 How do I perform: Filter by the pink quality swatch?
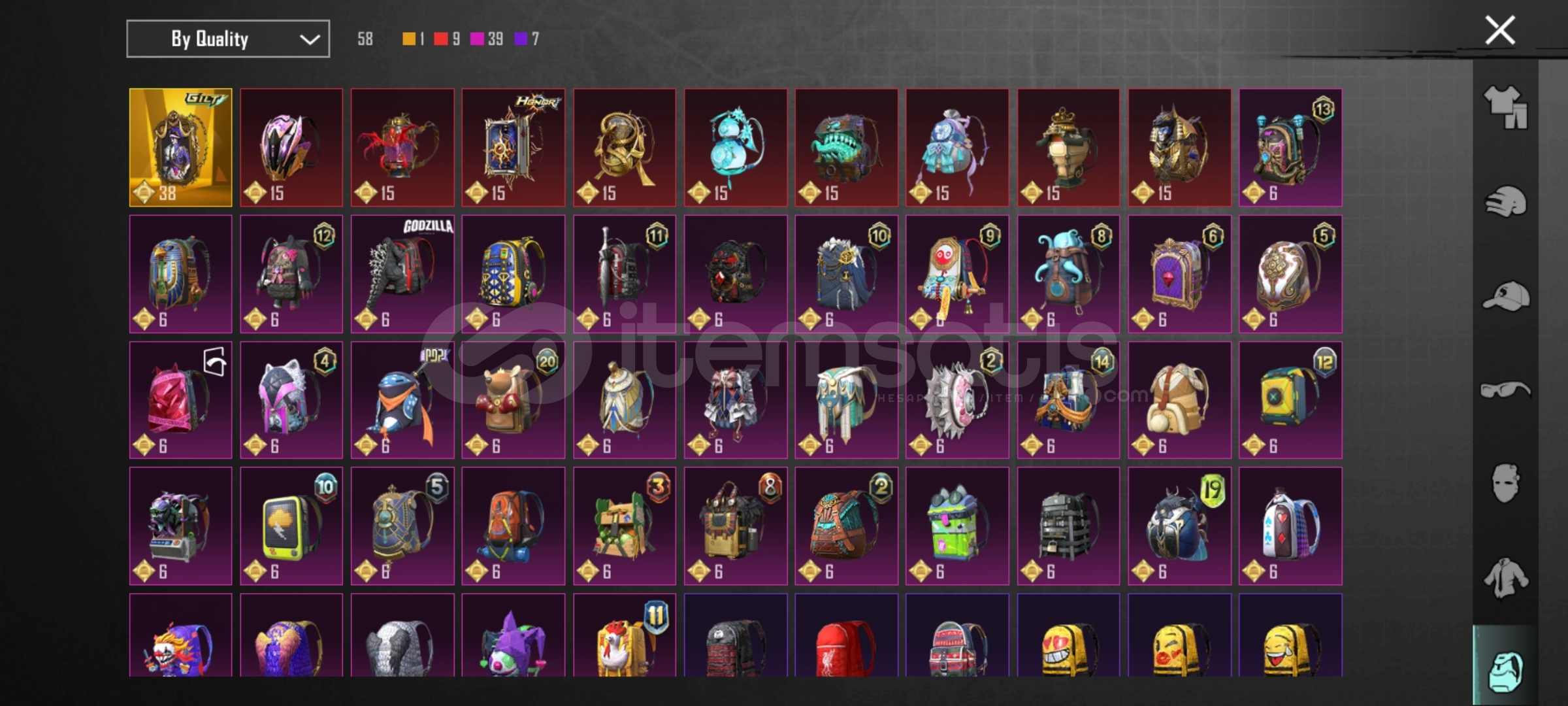[x=478, y=39]
